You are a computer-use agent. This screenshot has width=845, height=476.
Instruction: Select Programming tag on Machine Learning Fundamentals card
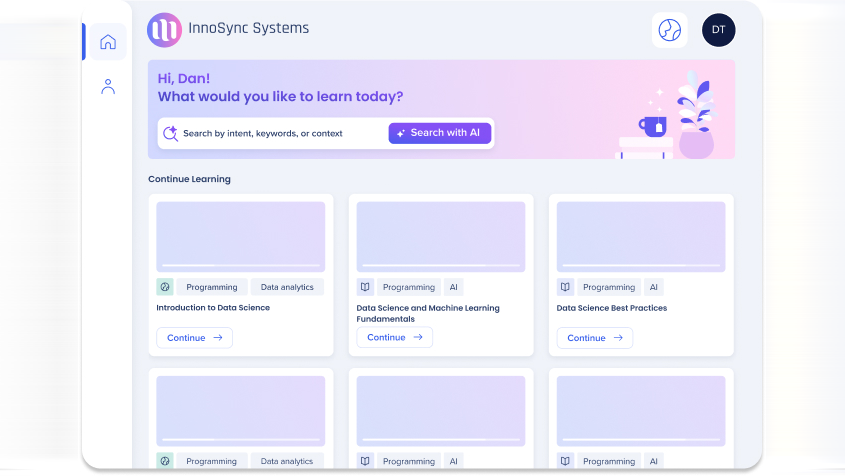coord(409,287)
